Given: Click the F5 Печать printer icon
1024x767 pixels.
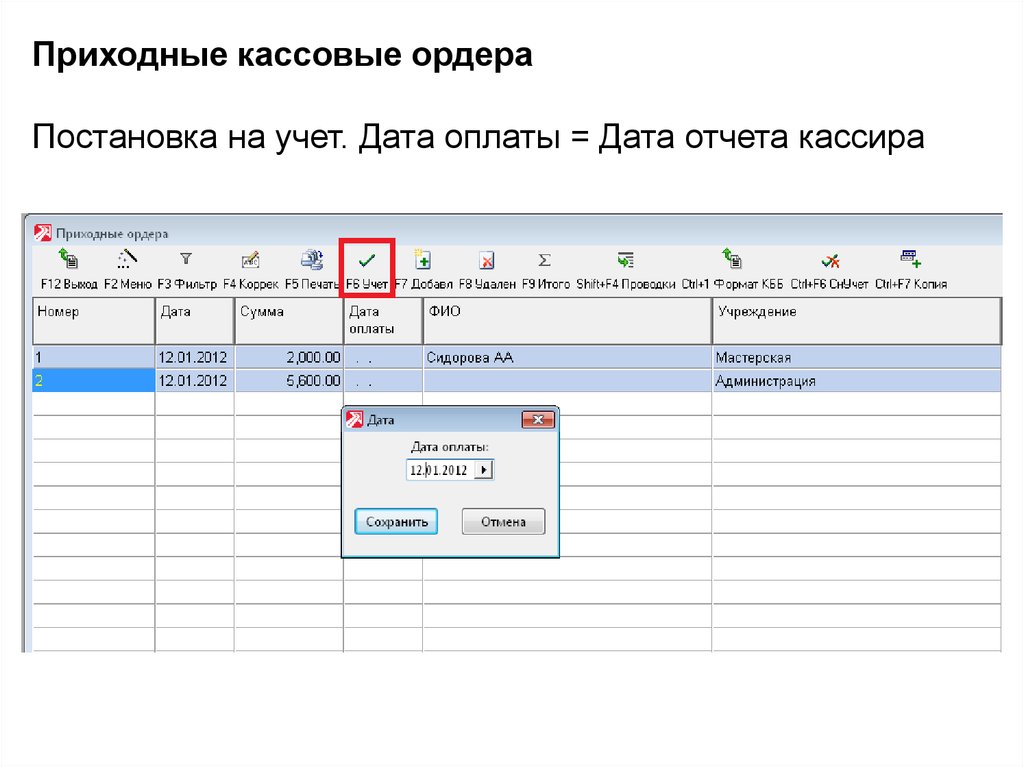Looking at the screenshot, I should click(x=312, y=261).
